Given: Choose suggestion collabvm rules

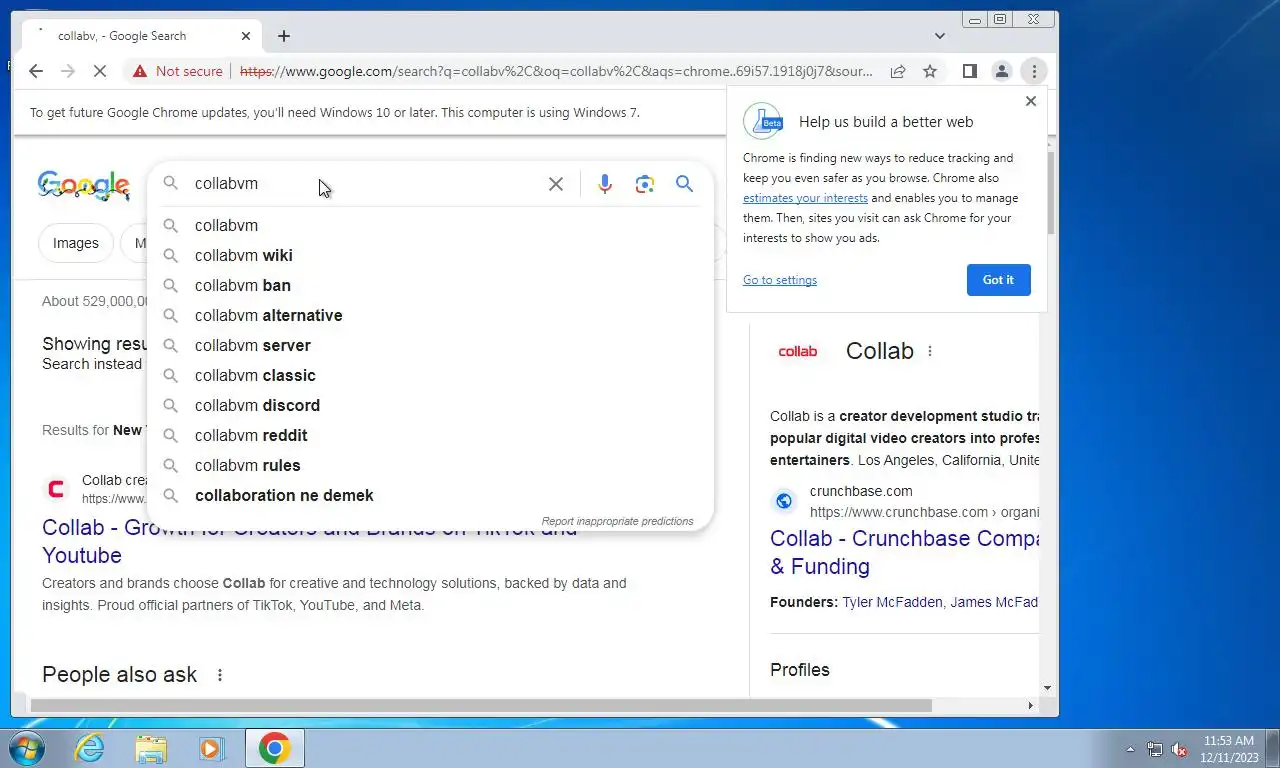Looking at the screenshot, I should point(430,465).
